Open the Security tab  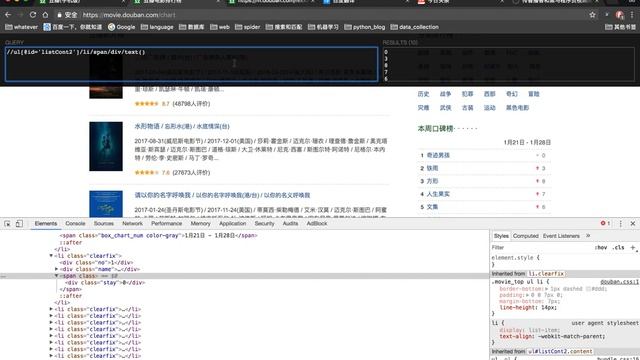264,223
